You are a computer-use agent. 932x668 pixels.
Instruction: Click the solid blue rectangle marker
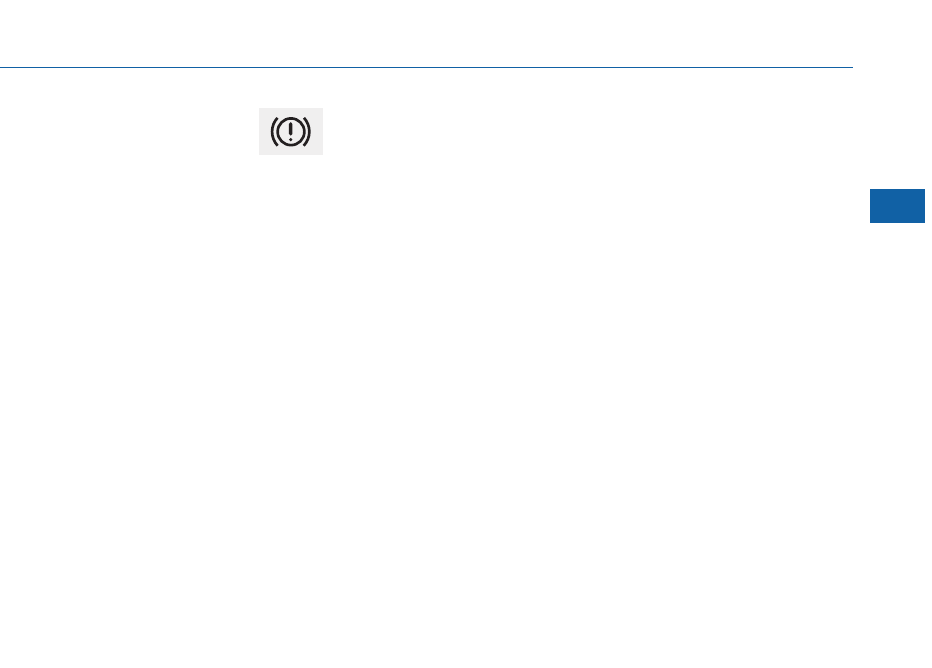pos(898,206)
